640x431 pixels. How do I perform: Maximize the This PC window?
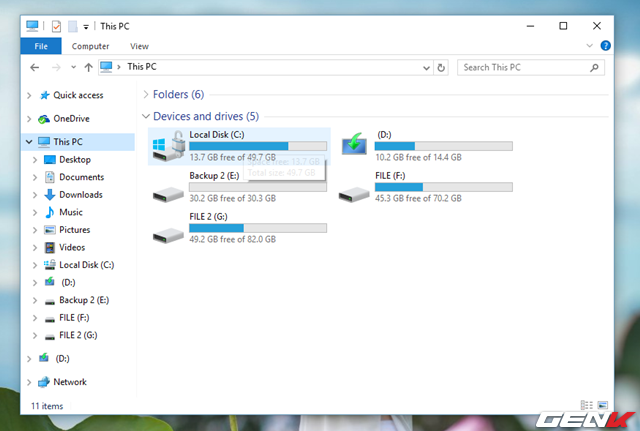coord(563,26)
